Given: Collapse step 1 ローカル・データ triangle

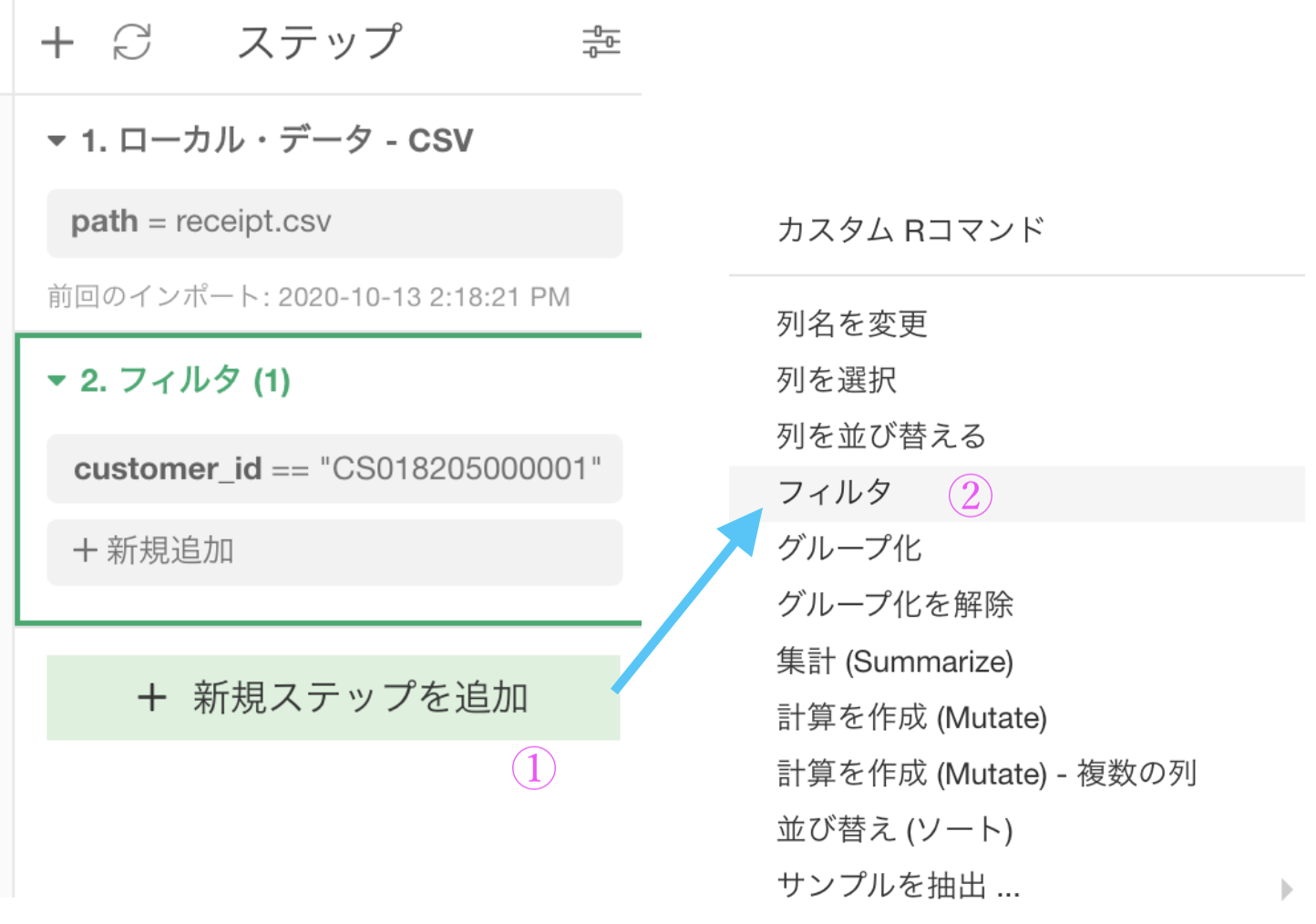Looking at the screenshot, I should coord(57,141).
